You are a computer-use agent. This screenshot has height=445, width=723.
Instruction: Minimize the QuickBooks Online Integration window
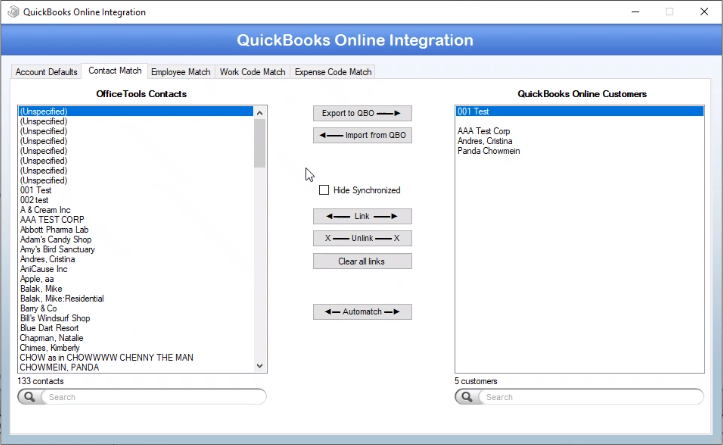(x=635, y=12)
